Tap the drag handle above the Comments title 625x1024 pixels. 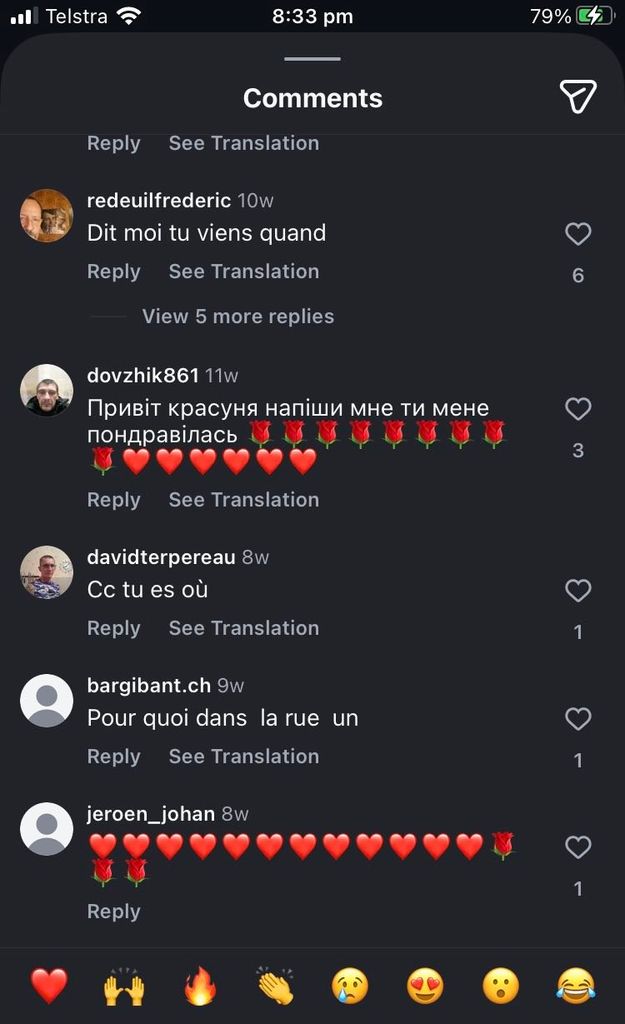pos(312,59)
